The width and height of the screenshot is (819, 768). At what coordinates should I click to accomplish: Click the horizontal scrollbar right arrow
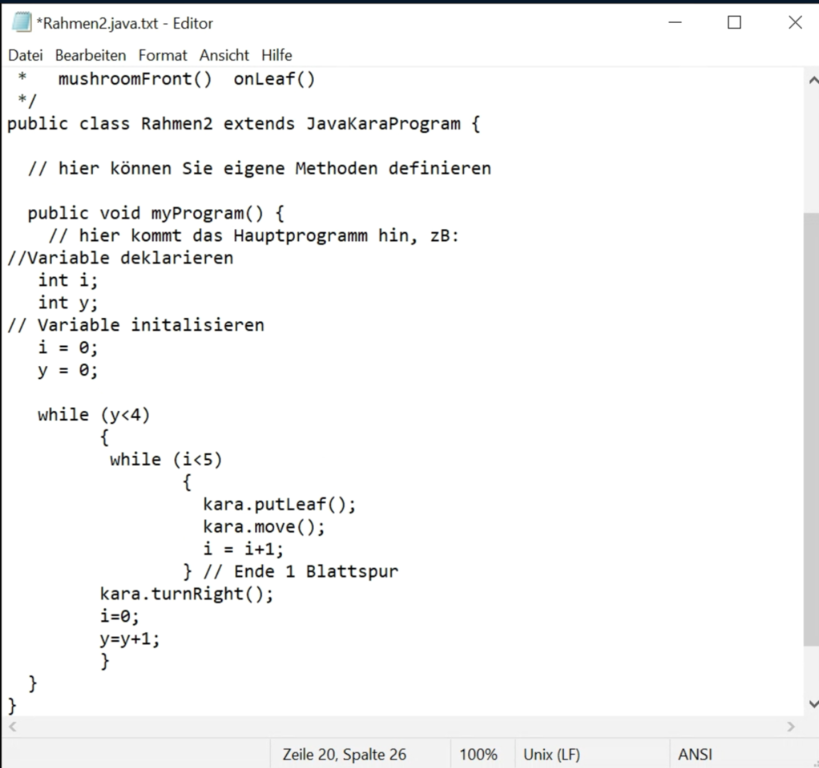[791, 727]
